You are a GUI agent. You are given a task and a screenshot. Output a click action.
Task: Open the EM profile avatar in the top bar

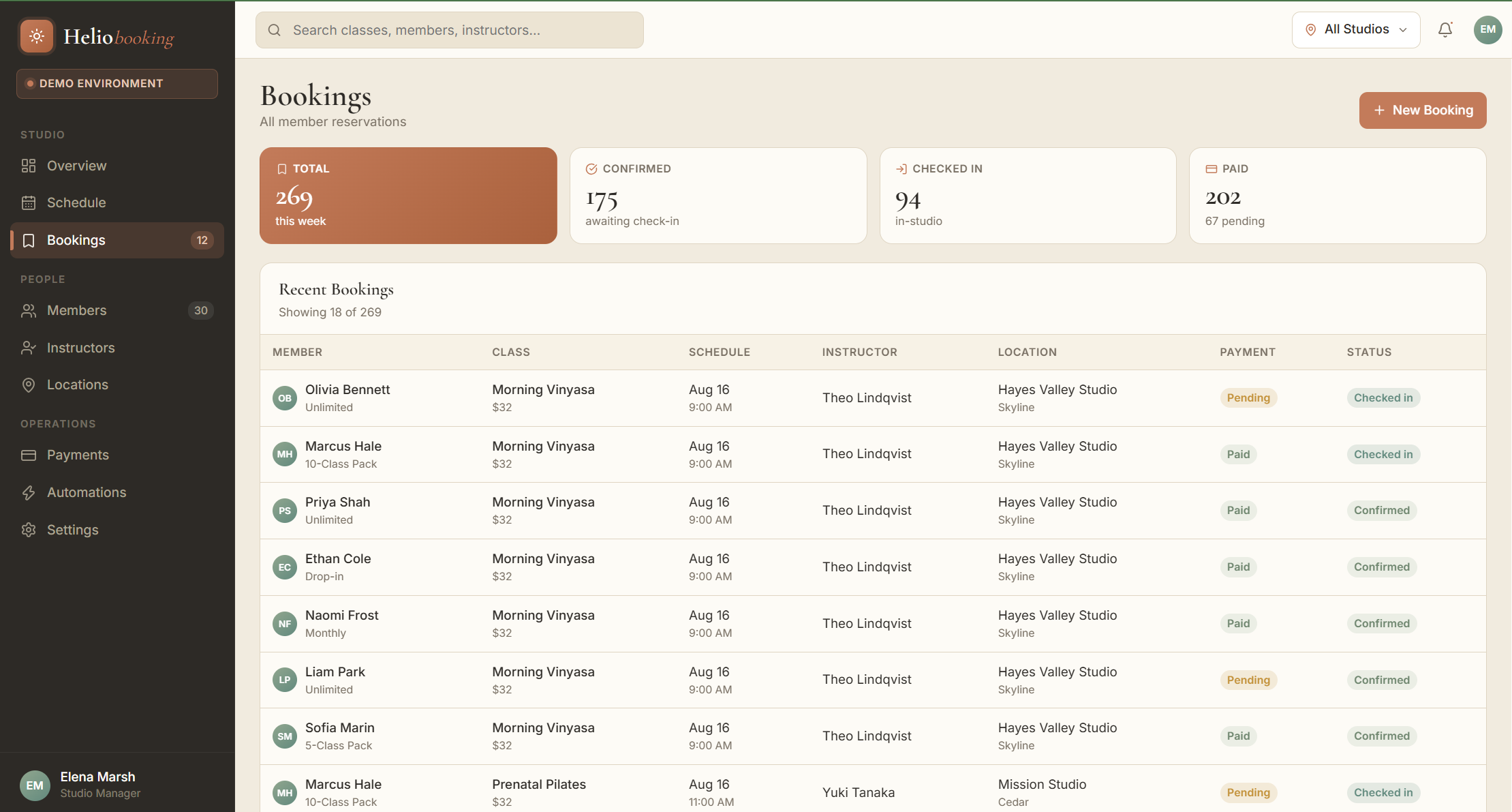pyautogui.click(x=1487, y=30)
